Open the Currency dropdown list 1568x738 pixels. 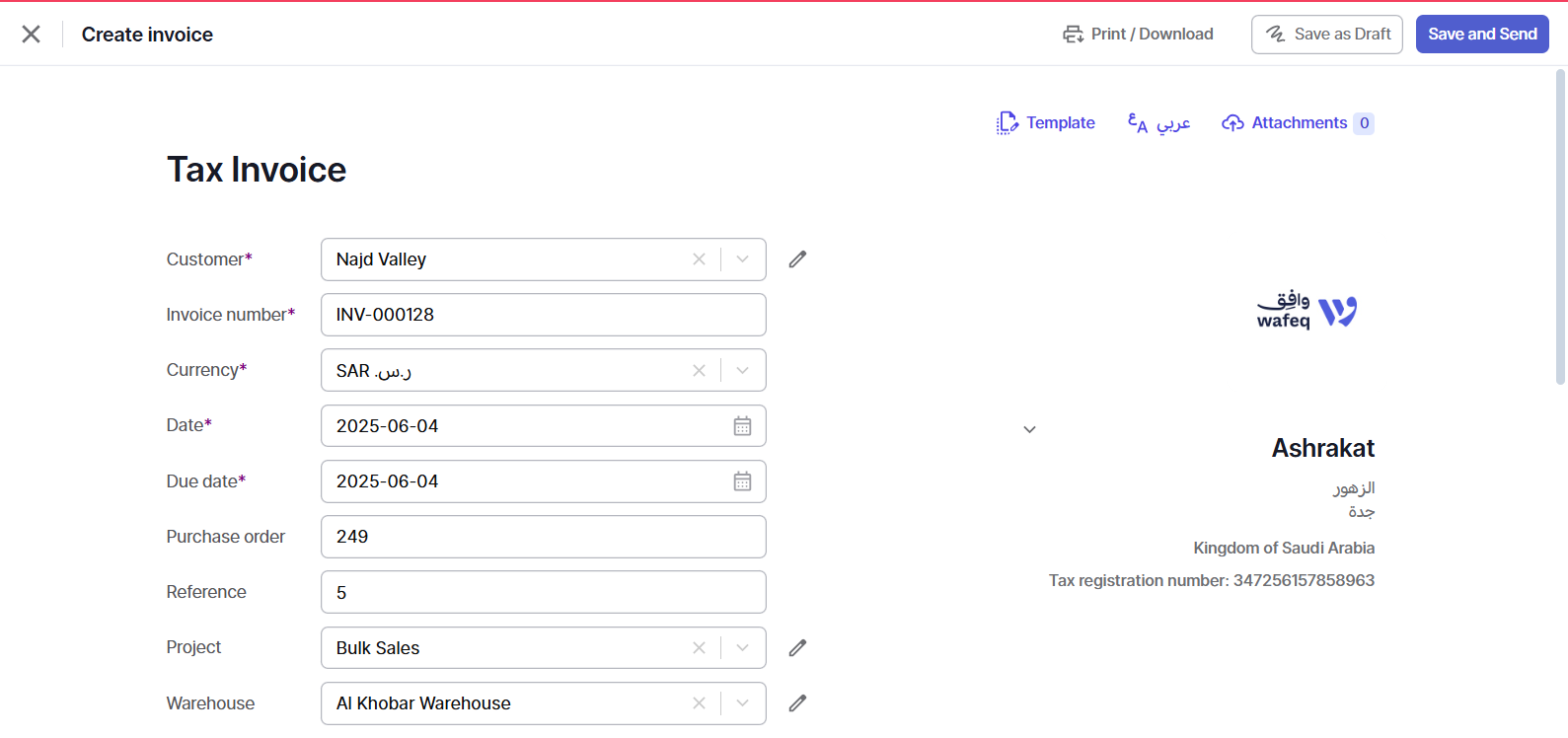click(x=743, y=371)
